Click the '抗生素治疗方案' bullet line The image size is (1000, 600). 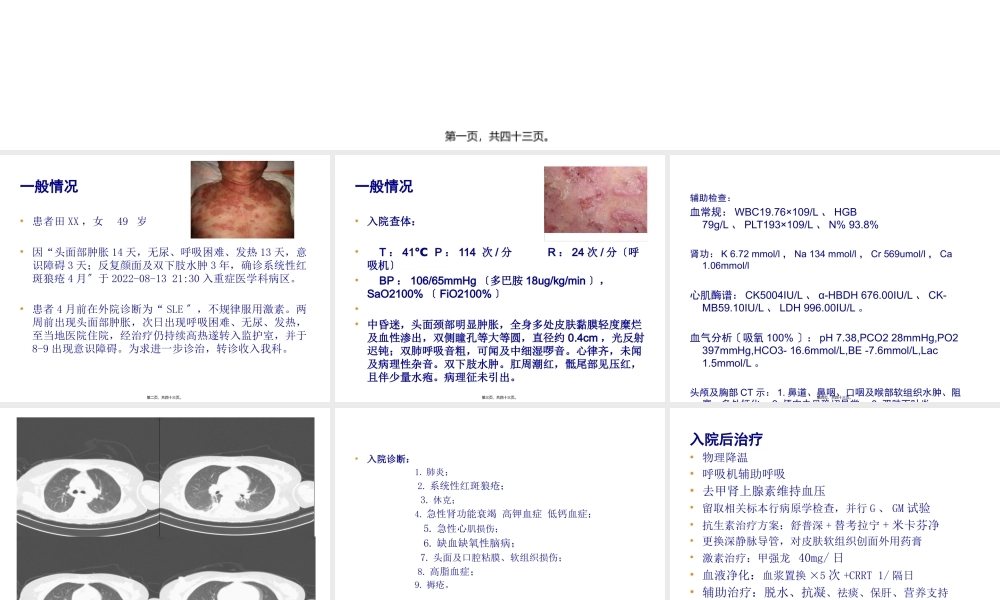(x=821, y=525)
